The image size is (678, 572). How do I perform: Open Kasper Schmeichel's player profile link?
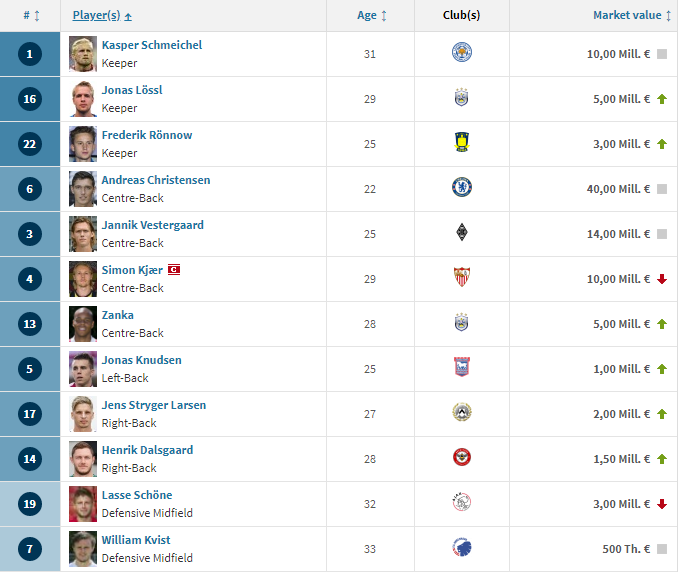(152, 45)
